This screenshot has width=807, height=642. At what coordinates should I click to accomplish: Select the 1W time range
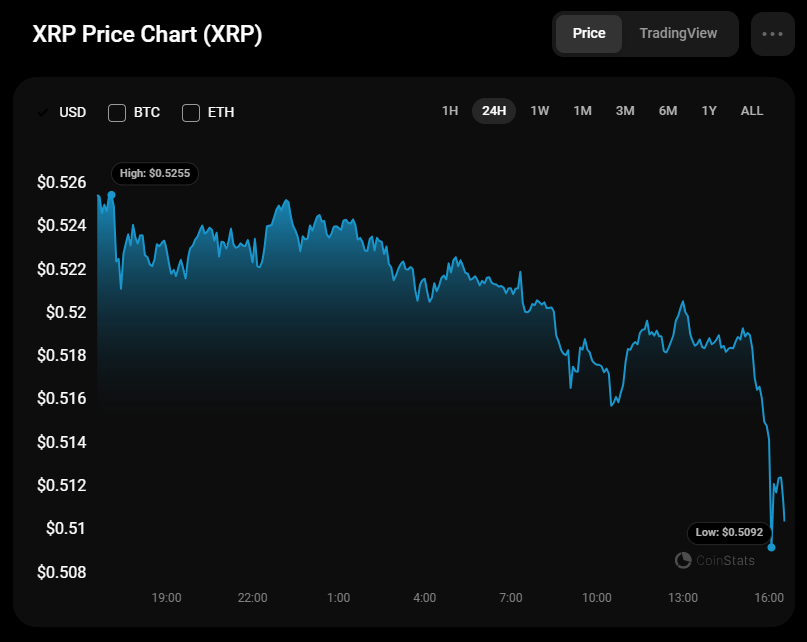540,111
